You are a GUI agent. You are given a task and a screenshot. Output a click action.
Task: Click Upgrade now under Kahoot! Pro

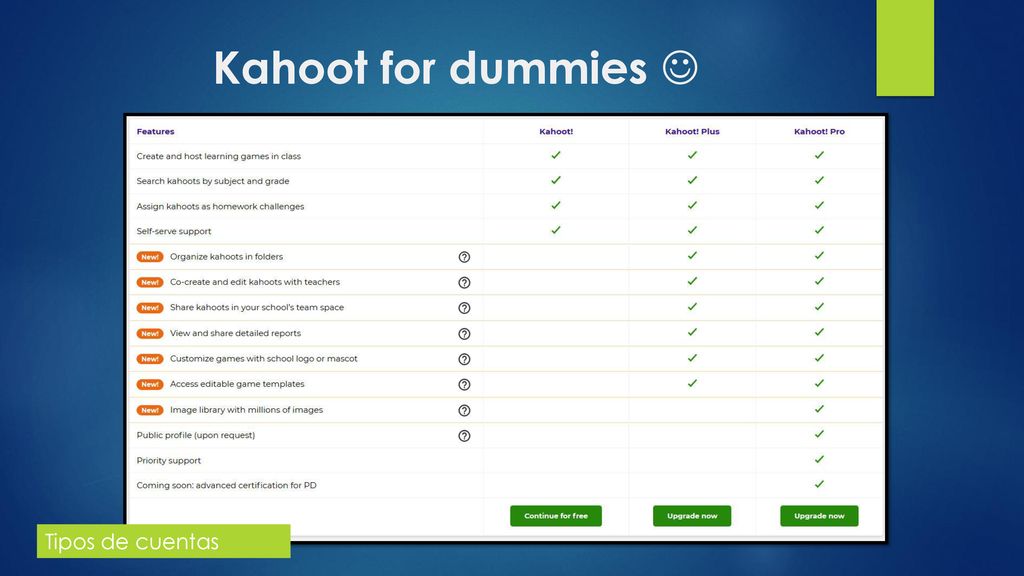(819, 516)
